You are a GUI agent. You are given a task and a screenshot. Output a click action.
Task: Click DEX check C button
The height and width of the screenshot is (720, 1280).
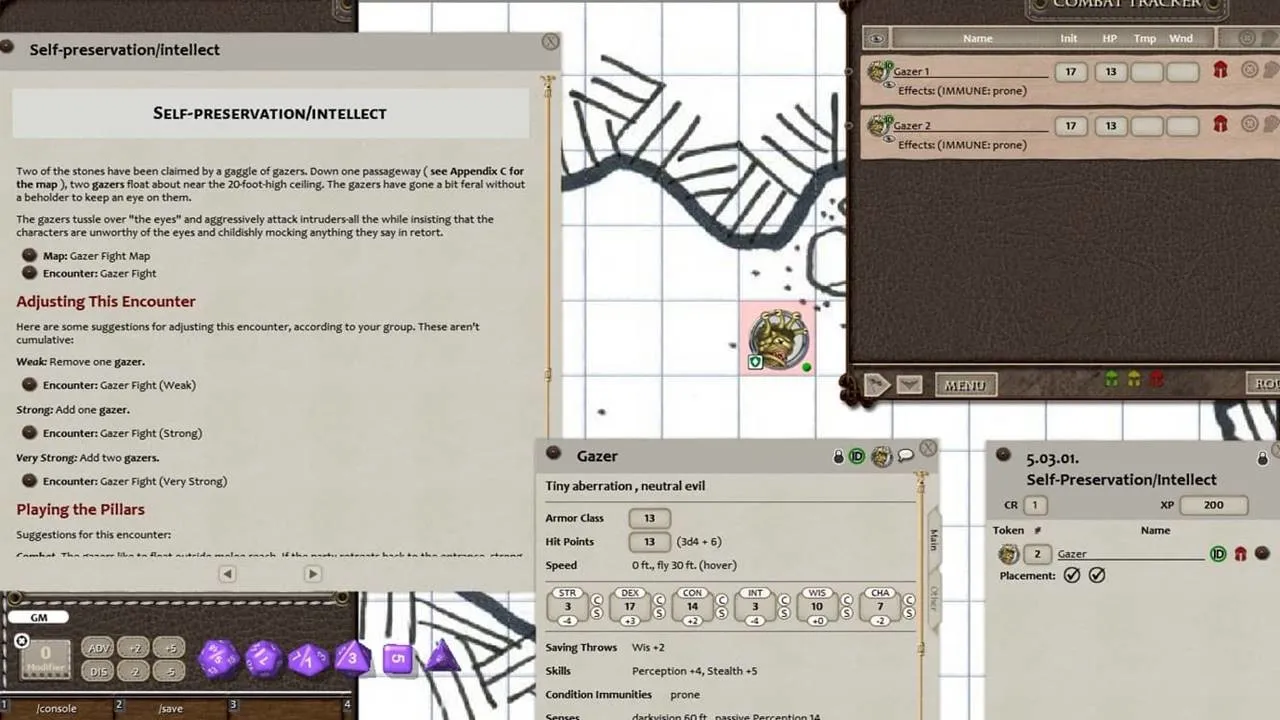[x=659, y=600]
